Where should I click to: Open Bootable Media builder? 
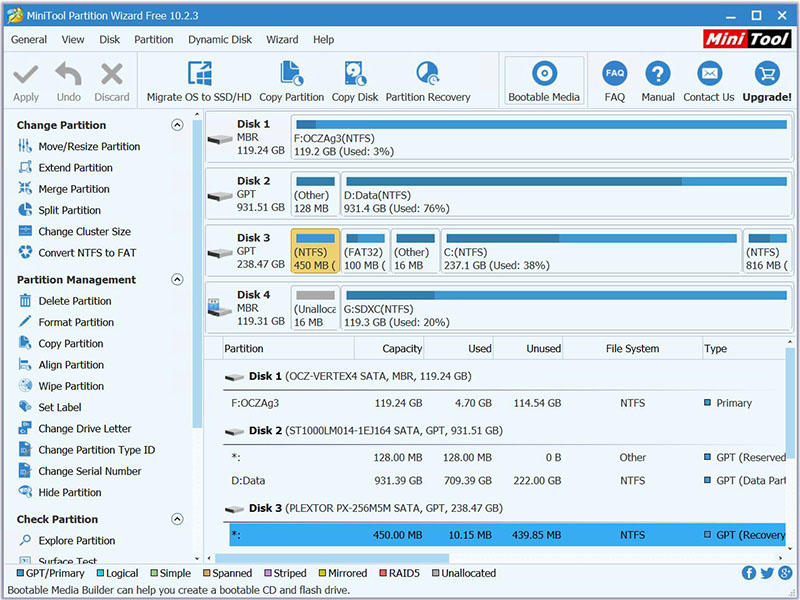pyautogui.click(x=544, y=75)
